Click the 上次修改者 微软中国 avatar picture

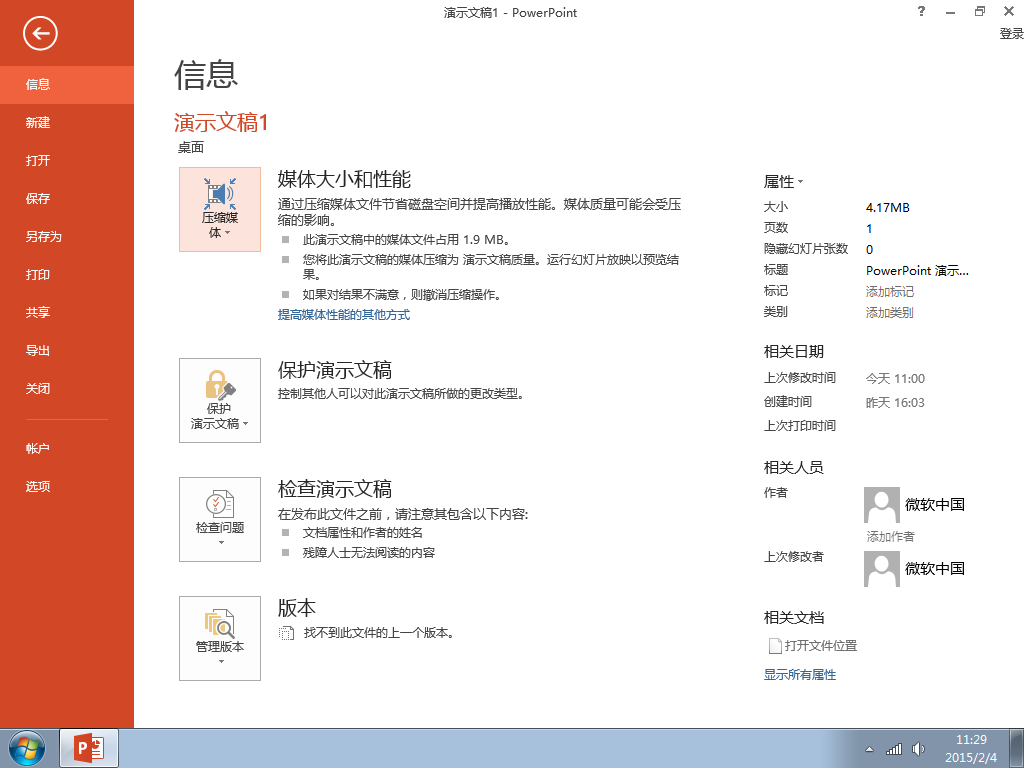click(x=882, y=569)
